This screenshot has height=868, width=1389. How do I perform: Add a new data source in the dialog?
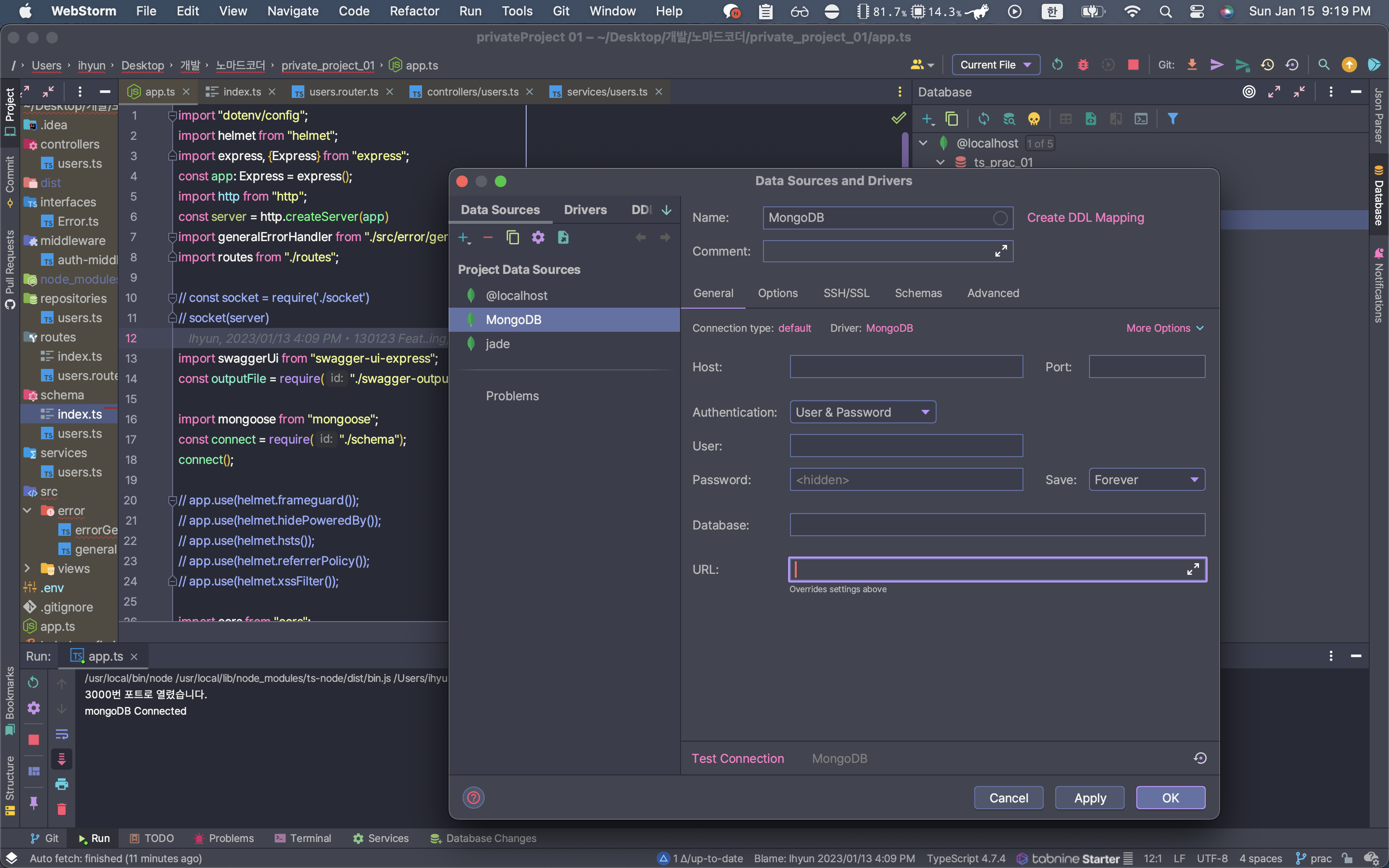point(464,238)
